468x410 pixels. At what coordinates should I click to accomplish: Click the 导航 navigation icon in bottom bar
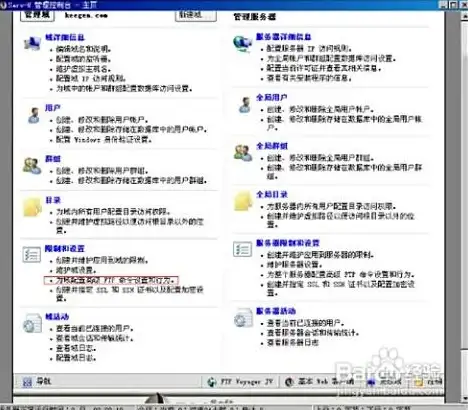point(27,381)
